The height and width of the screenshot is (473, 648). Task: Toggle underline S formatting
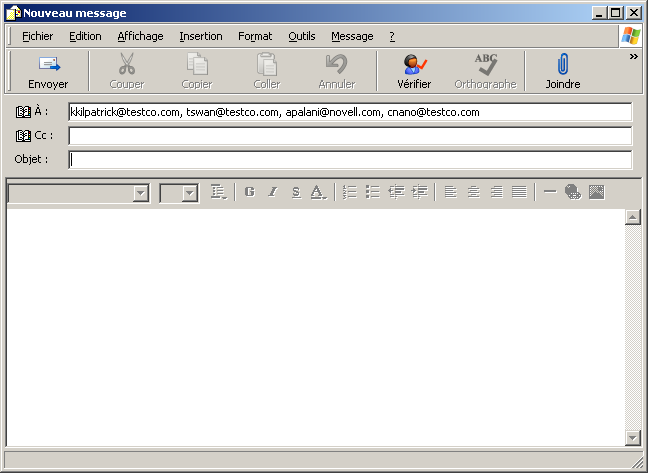coord(296,192)
